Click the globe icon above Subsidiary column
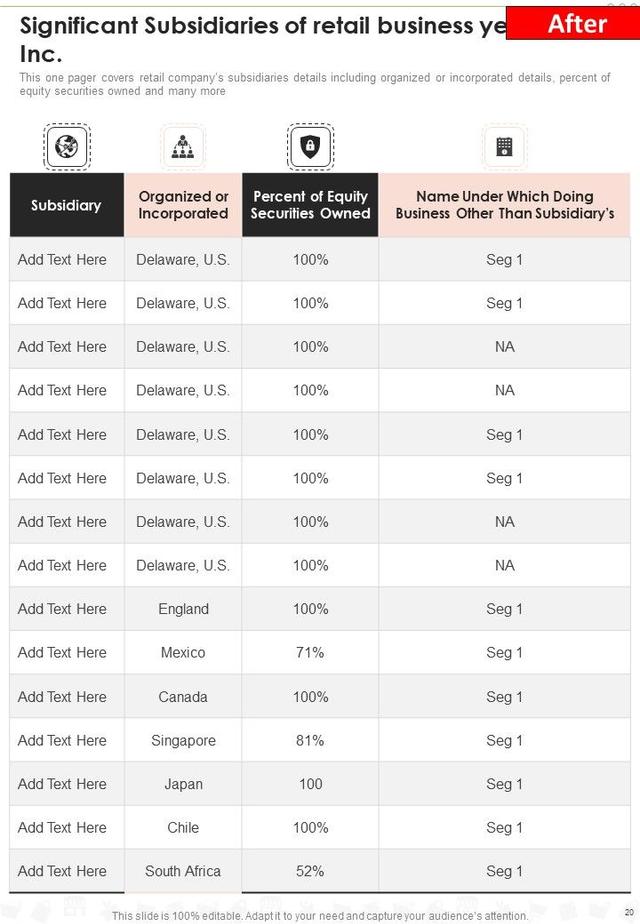This screenshot has height=924, width=640. [67, 147]
